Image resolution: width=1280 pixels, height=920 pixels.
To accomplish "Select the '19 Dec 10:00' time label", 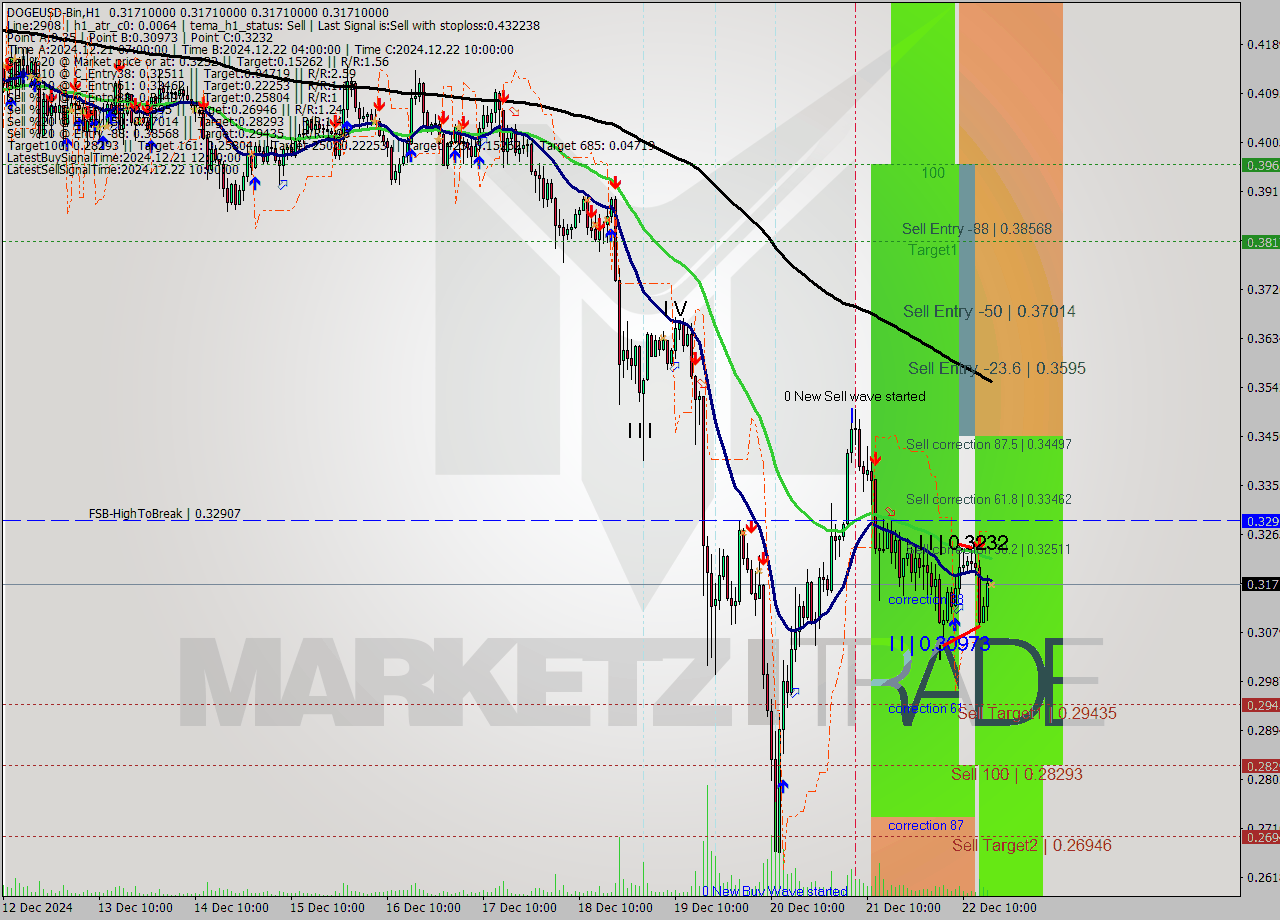I will 709,907.
